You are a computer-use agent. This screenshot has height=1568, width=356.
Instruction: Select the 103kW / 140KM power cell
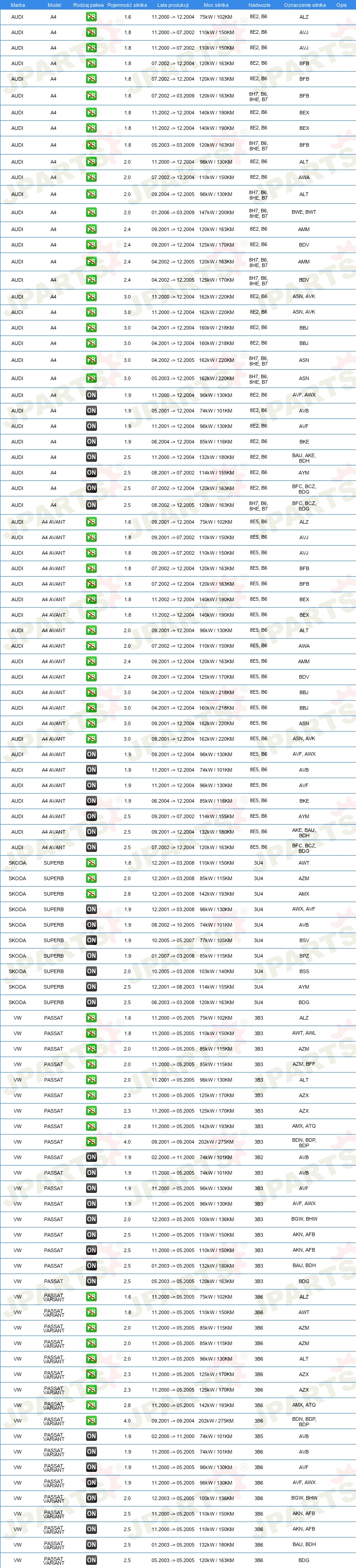tap(216, 971)
